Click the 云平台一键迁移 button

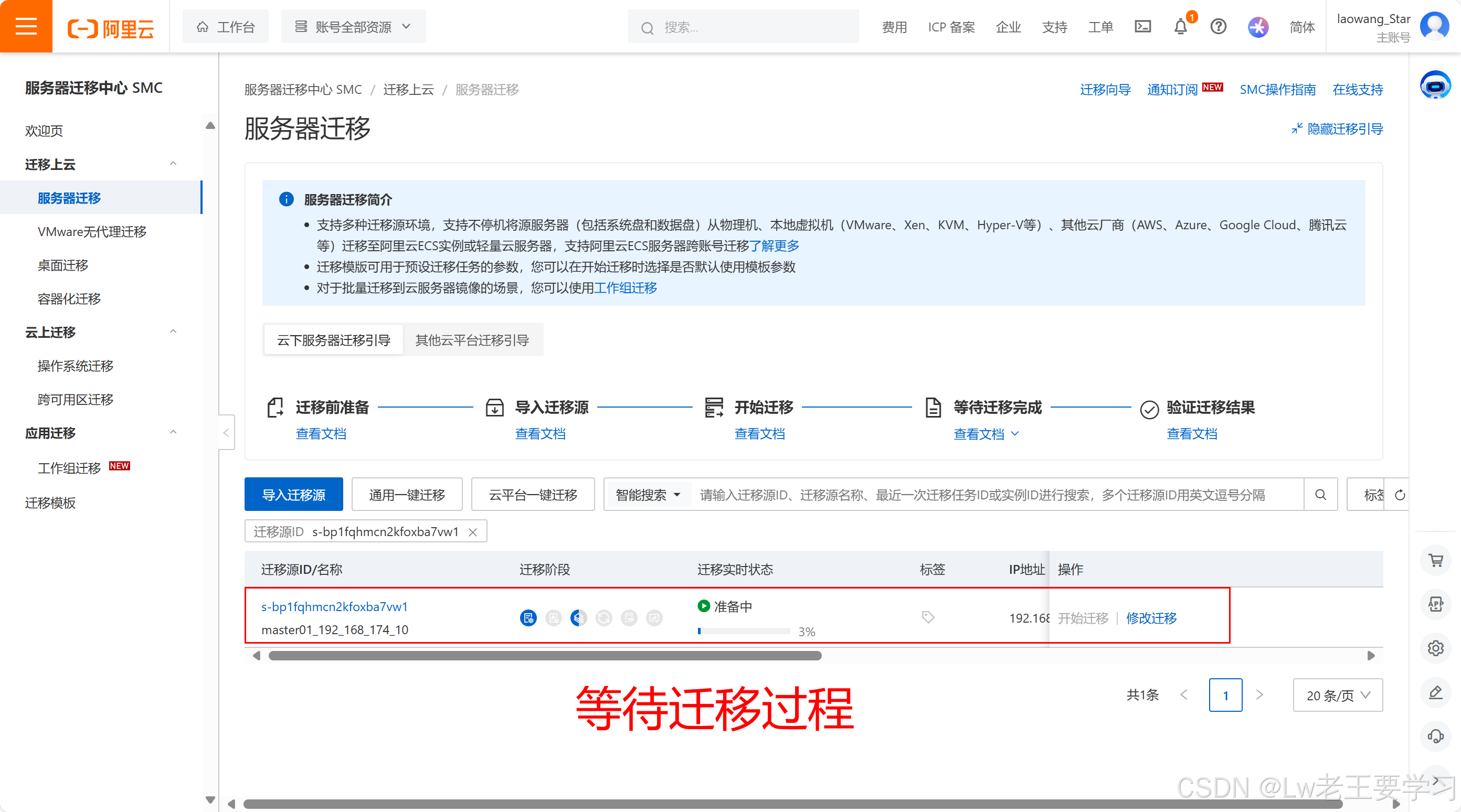(533, 495)
